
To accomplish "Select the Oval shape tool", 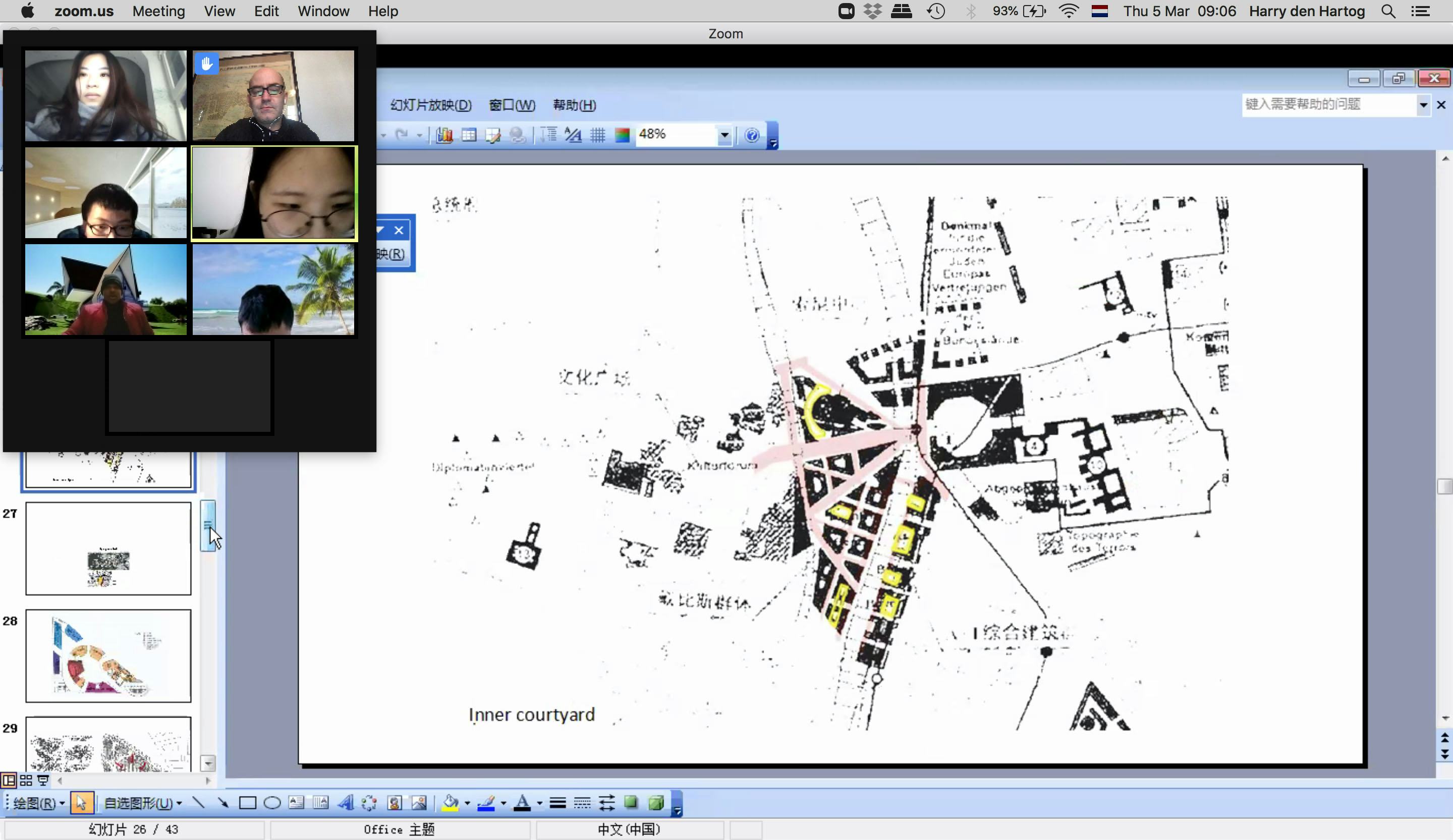I will click(x=271, y=803).
